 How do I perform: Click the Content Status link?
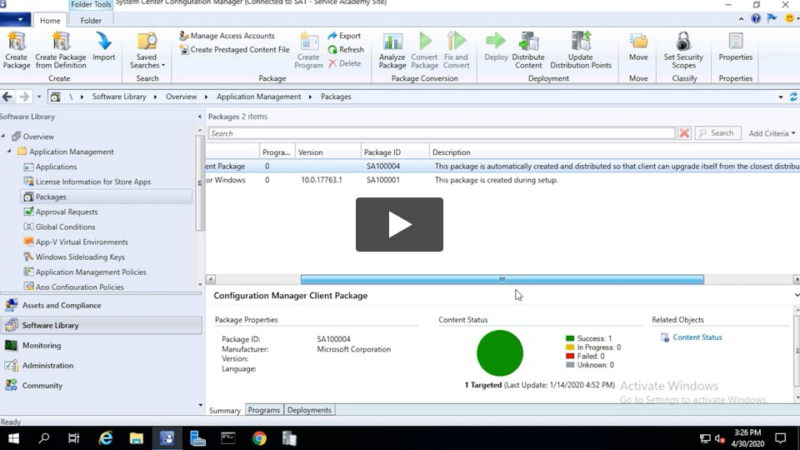coord(697,338)
